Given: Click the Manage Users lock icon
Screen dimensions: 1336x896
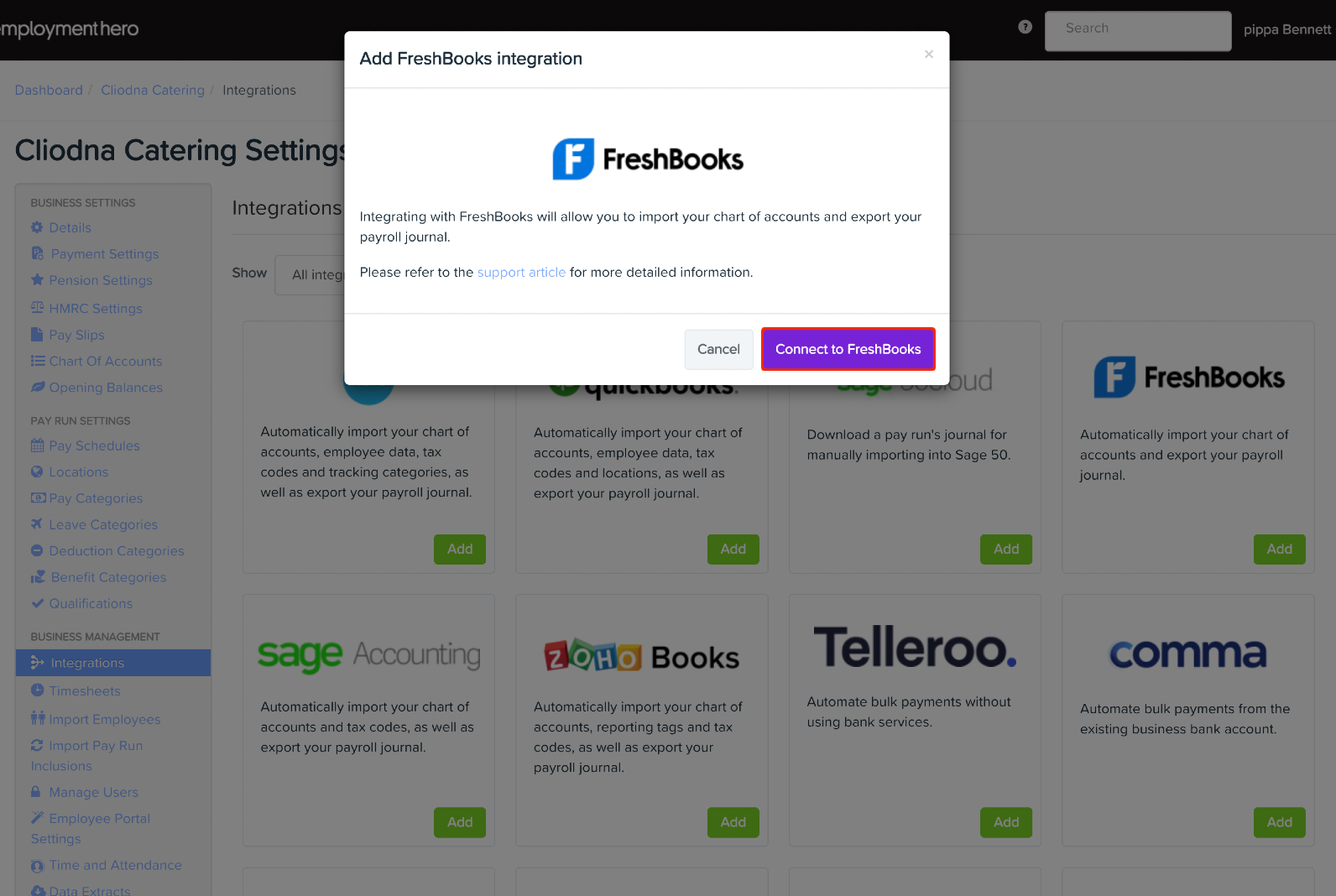Looking at the screenshot, I should 36,792.
